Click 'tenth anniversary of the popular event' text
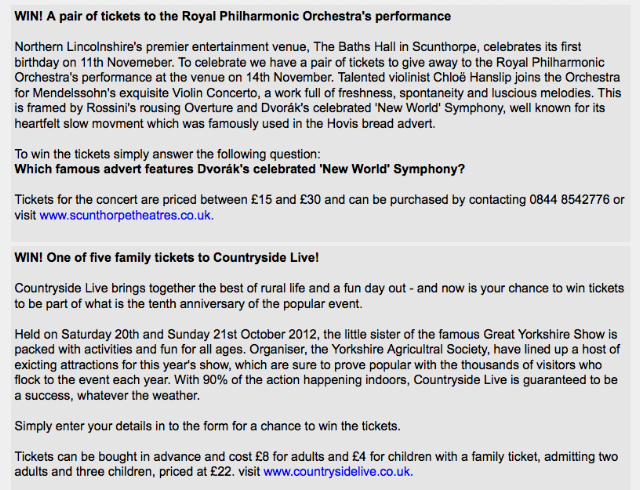The height and width of the screenshot is (490, 640). pyautogui.click(x=255, y=304)
